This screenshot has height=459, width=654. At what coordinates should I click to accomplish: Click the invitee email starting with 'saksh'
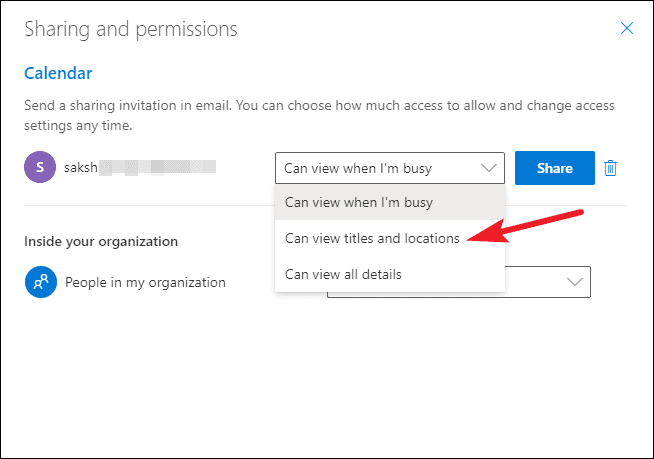click(x=140, y=167)
